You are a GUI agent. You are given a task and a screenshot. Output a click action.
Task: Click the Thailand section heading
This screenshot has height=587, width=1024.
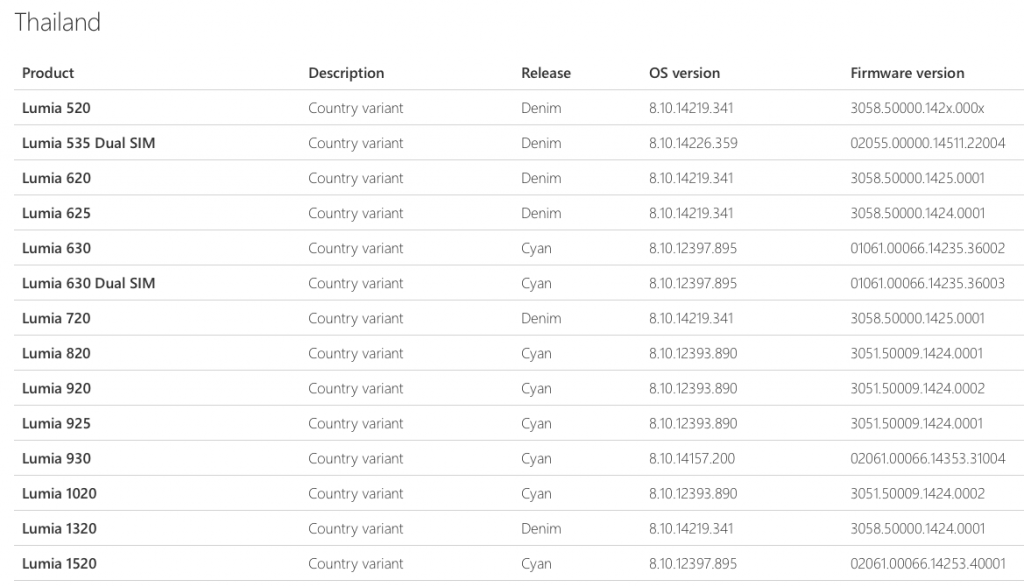(57, 22)
